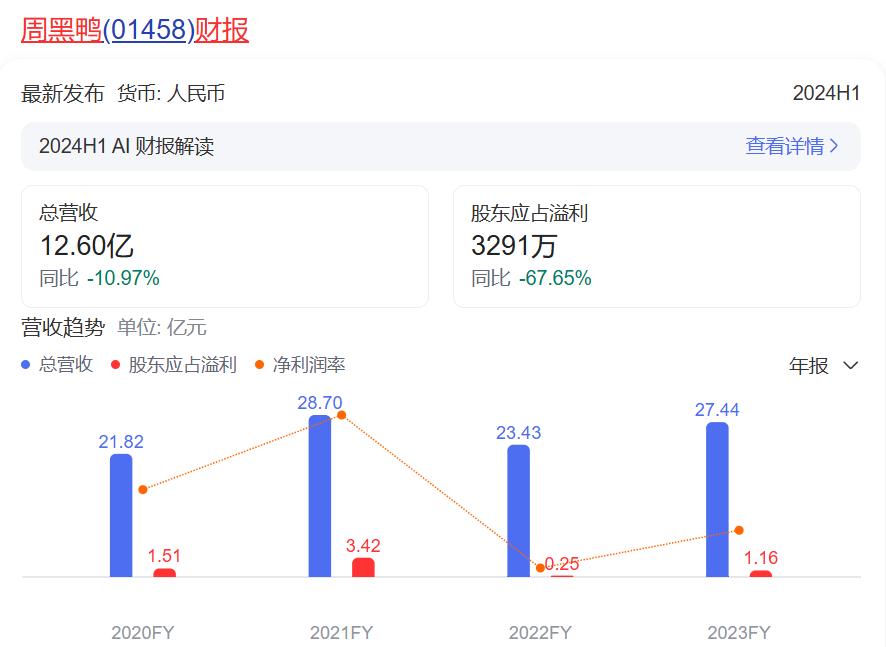Click the 2021FY red profit bar 3.42

coord(363,568)
